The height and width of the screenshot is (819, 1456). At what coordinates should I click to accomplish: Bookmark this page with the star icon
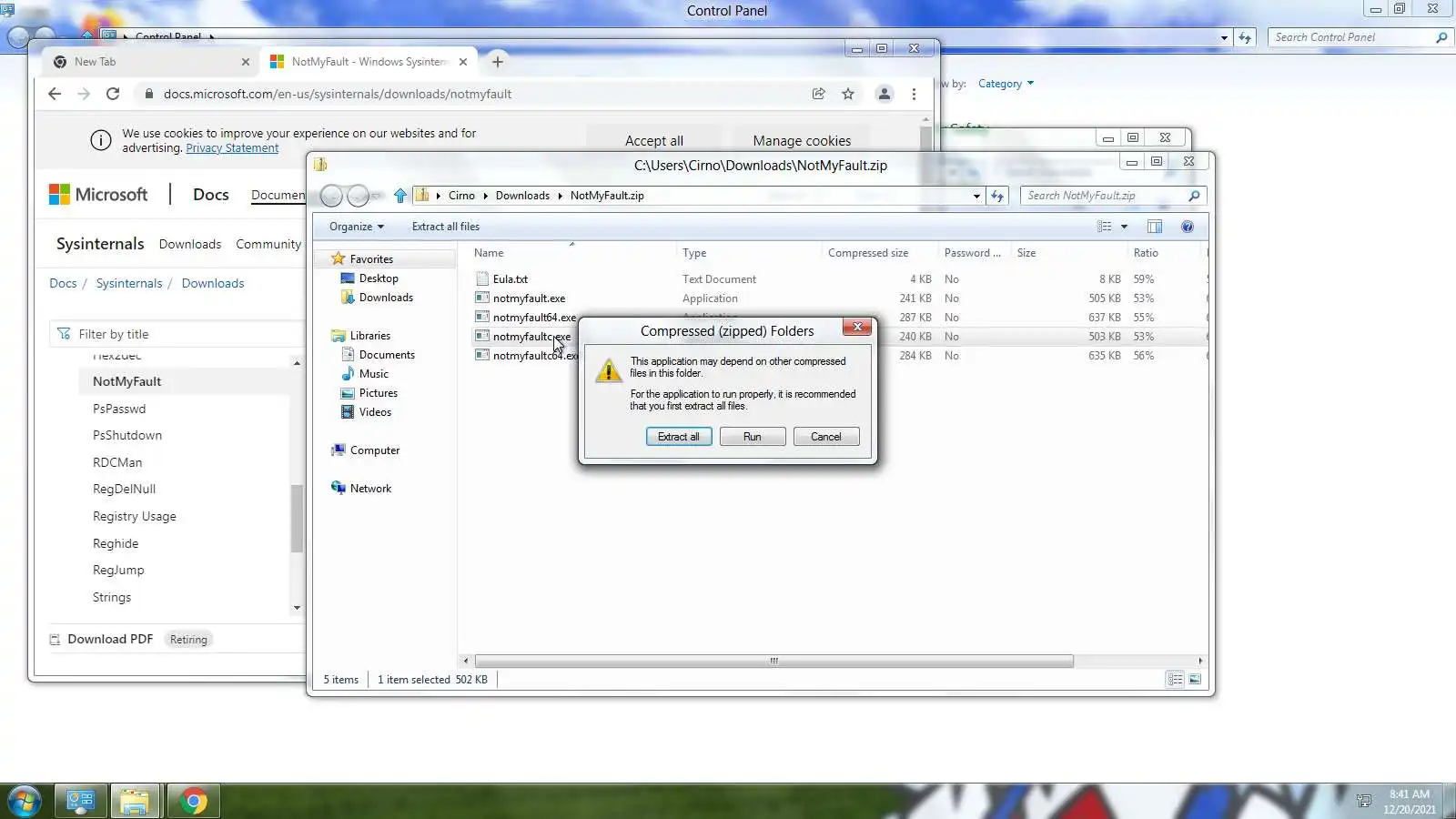pos(848,94)
